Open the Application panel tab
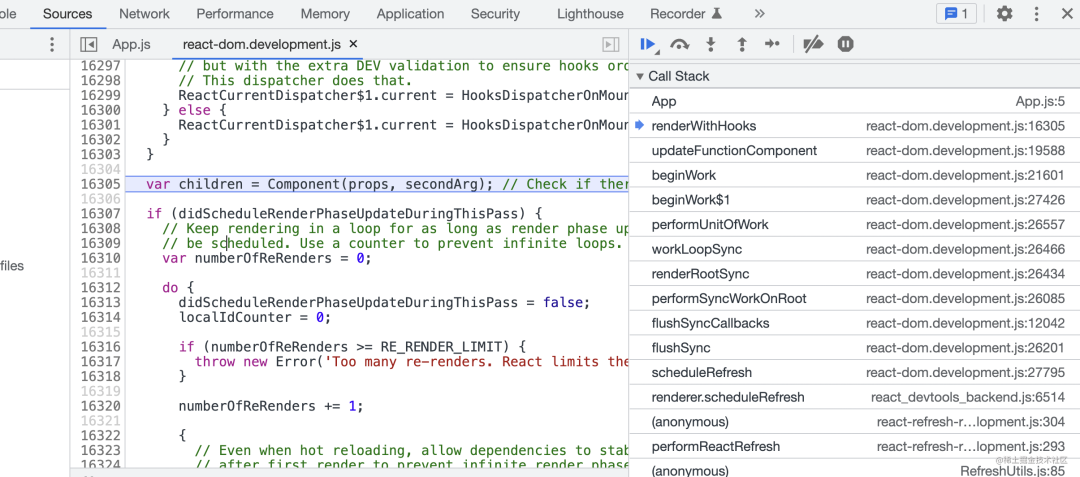 [x=411, y=14]
